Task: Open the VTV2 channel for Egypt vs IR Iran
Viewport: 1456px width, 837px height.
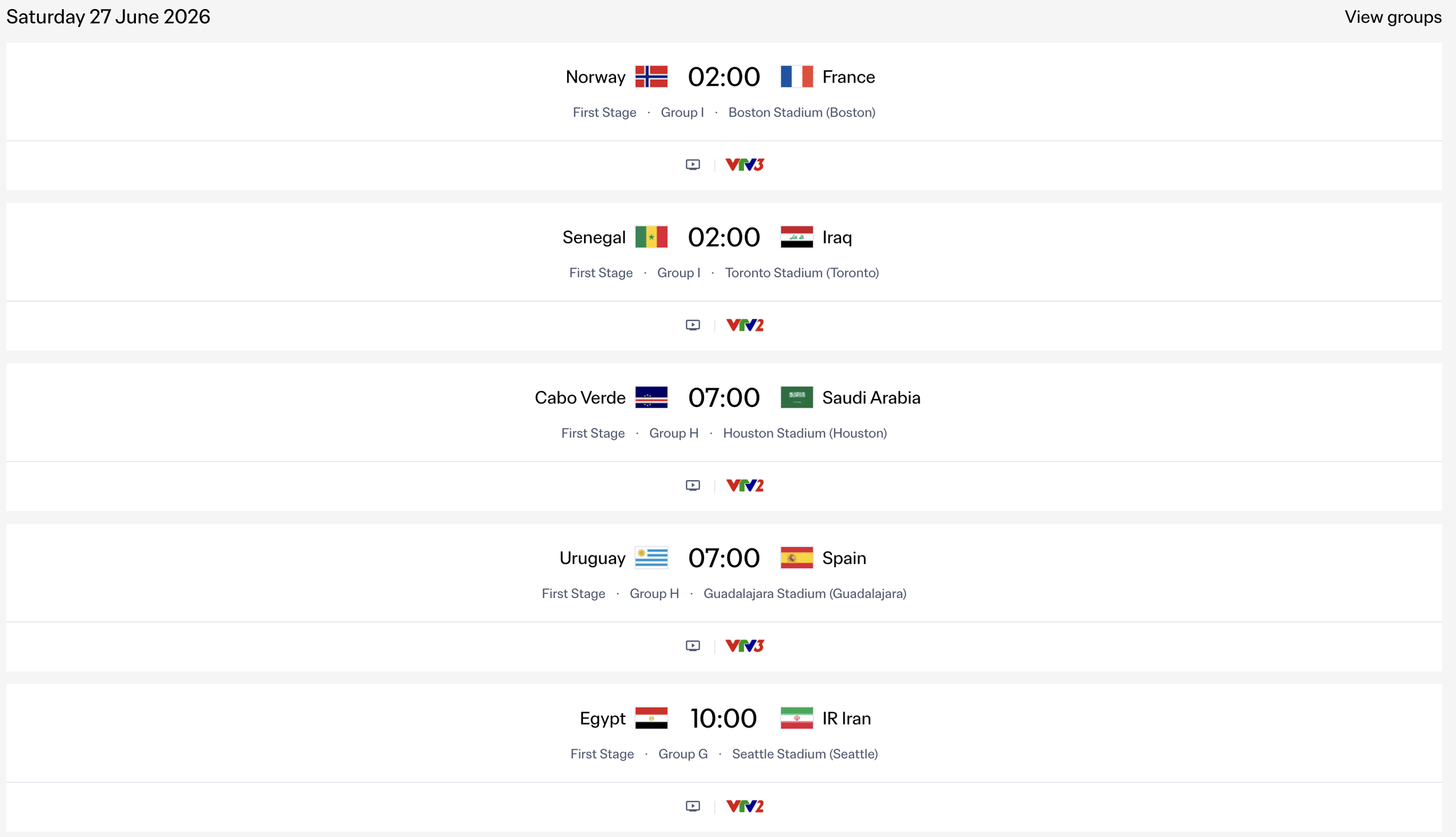Action: pyautogui.click(x=744, y=805)
